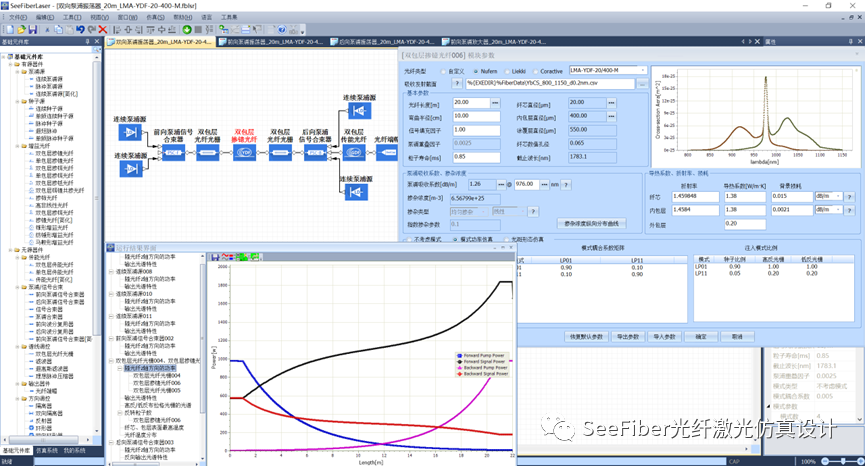
Task: Open the inner cladding loss dB/m unit dropdown
Action: (839, 210)
